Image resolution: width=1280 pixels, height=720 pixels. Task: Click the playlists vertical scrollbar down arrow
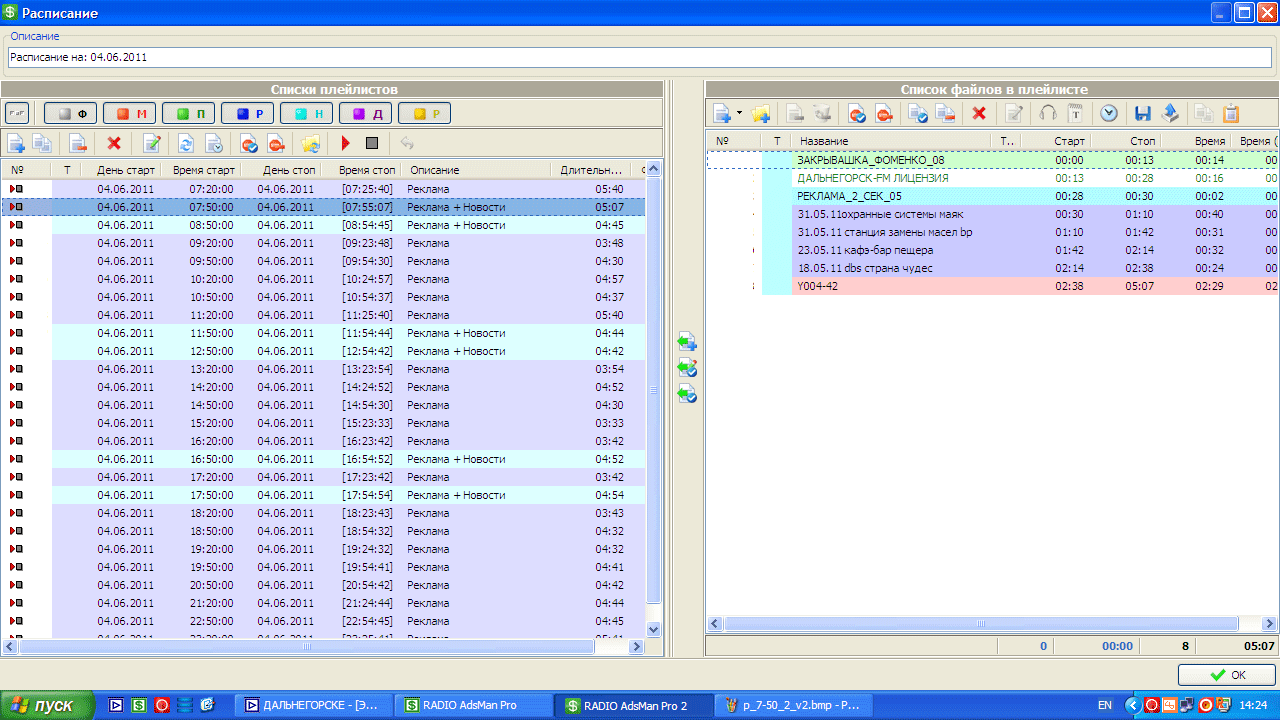click(x=654, y=630)
